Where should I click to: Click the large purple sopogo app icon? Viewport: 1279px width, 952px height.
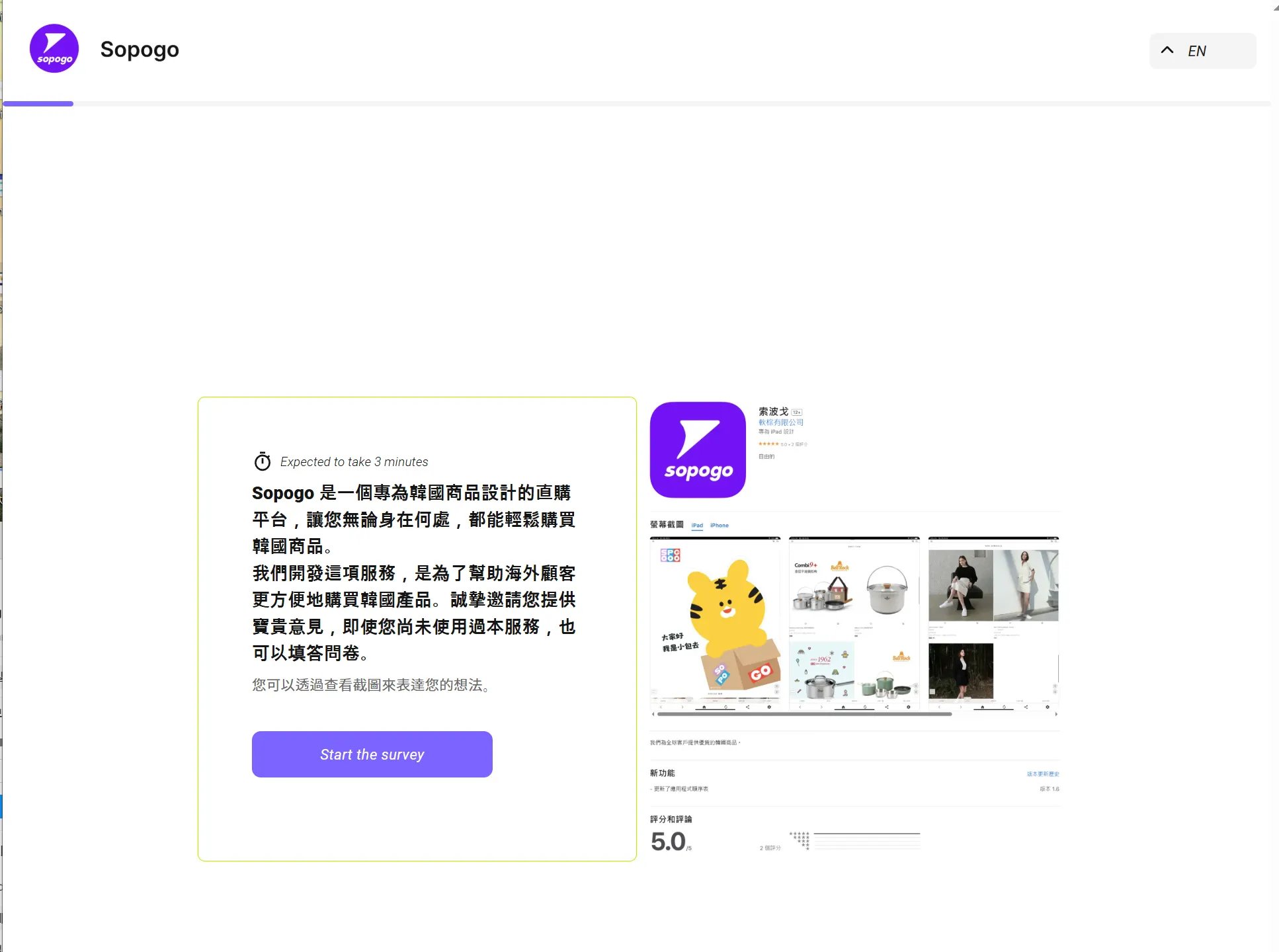click(x=698, y=450)
